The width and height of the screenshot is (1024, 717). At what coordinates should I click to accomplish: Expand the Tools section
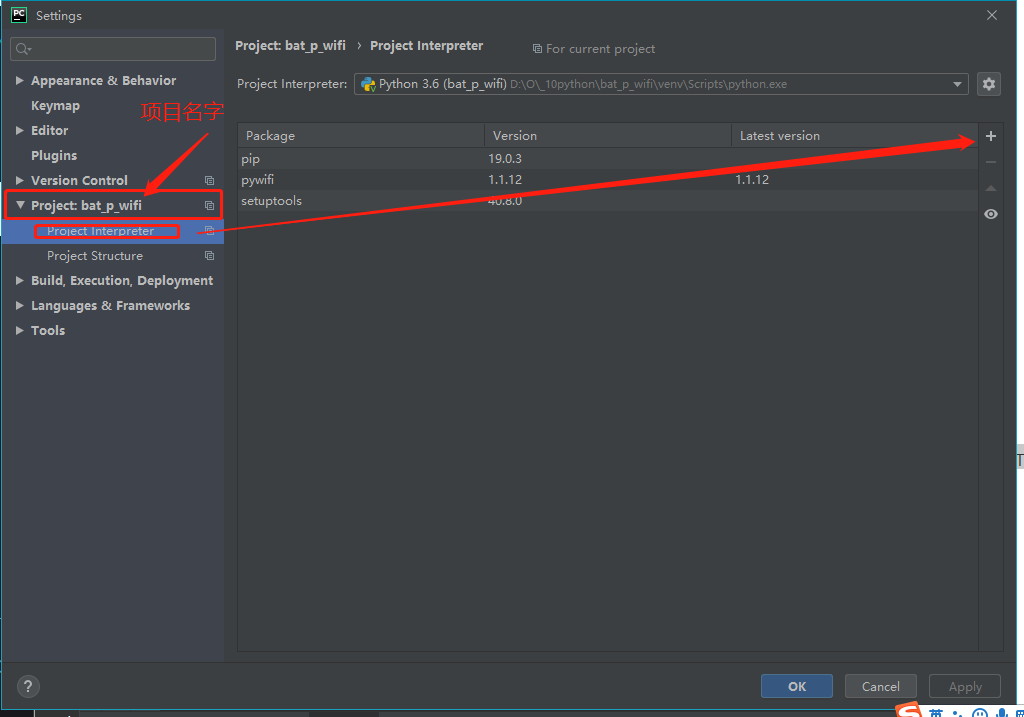pos(20,330)
